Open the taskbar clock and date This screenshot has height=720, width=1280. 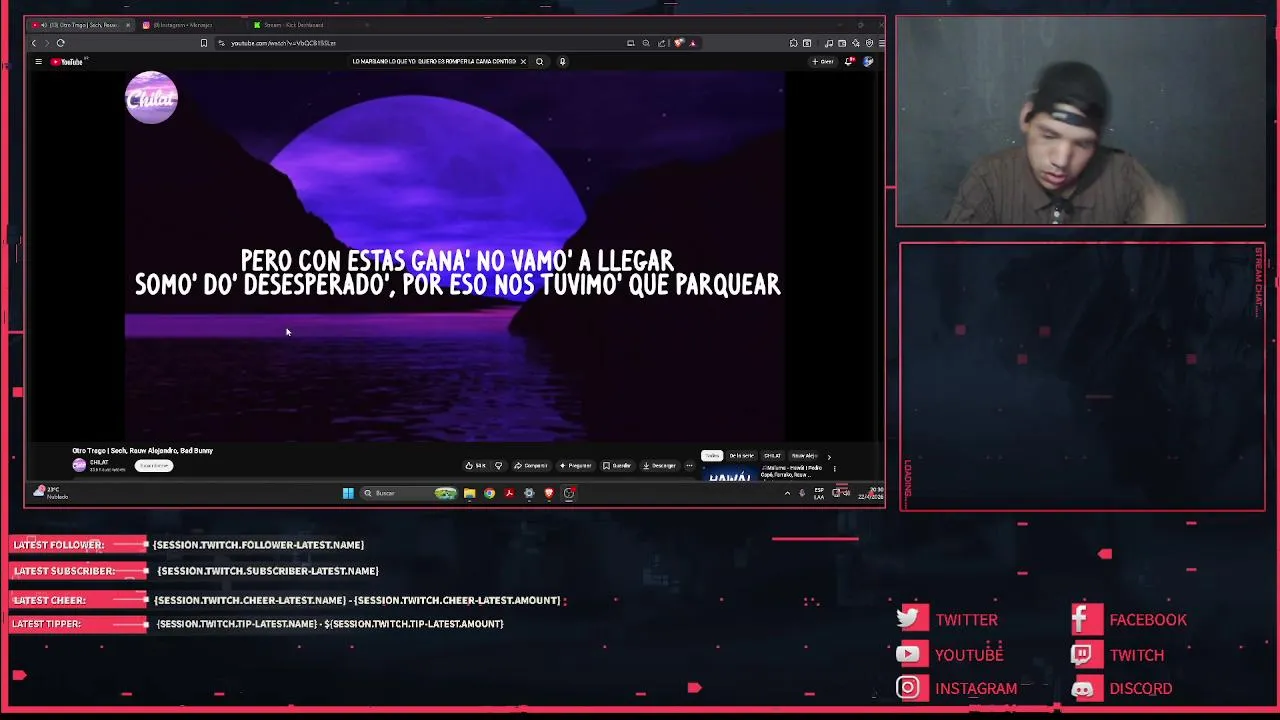[x=870, y=493]
